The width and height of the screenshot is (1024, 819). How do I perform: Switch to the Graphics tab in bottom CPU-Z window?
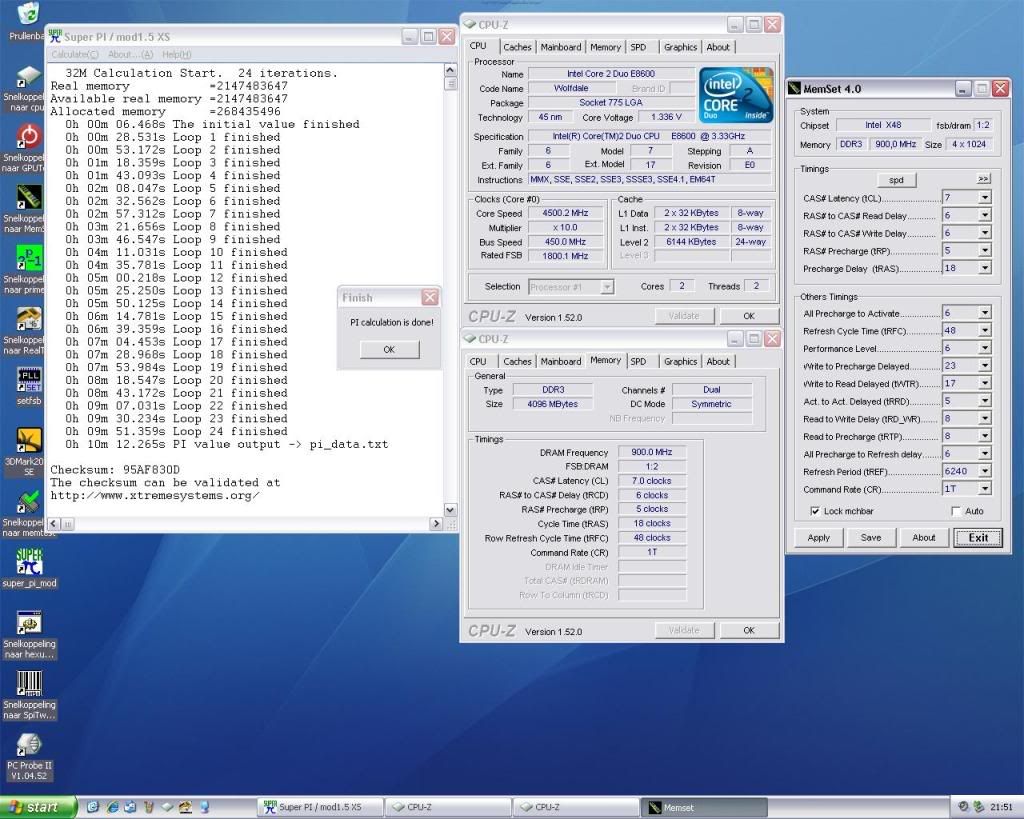pyautogui.click(x=680, y=361)
